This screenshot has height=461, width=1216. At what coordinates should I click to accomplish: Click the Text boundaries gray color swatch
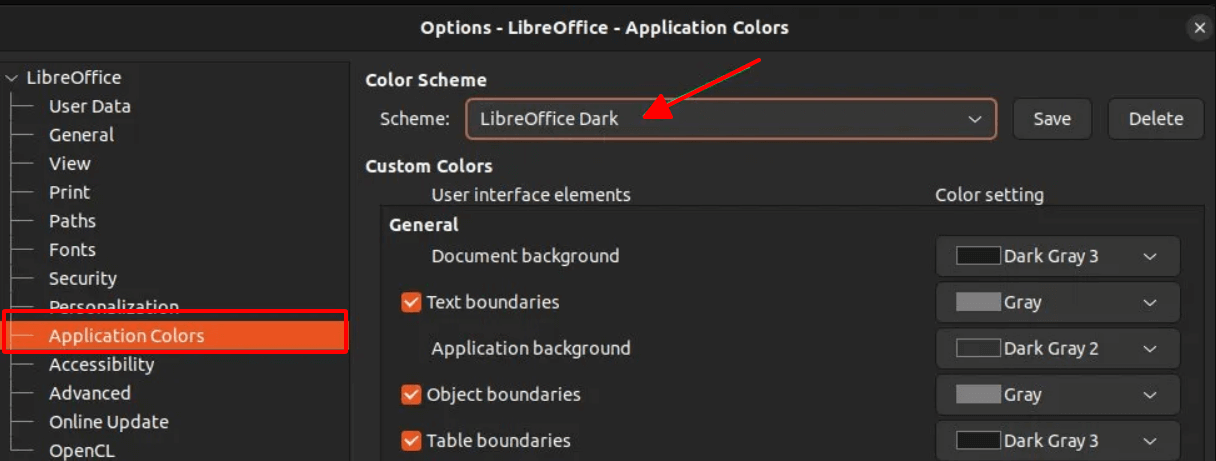point(978,302)
